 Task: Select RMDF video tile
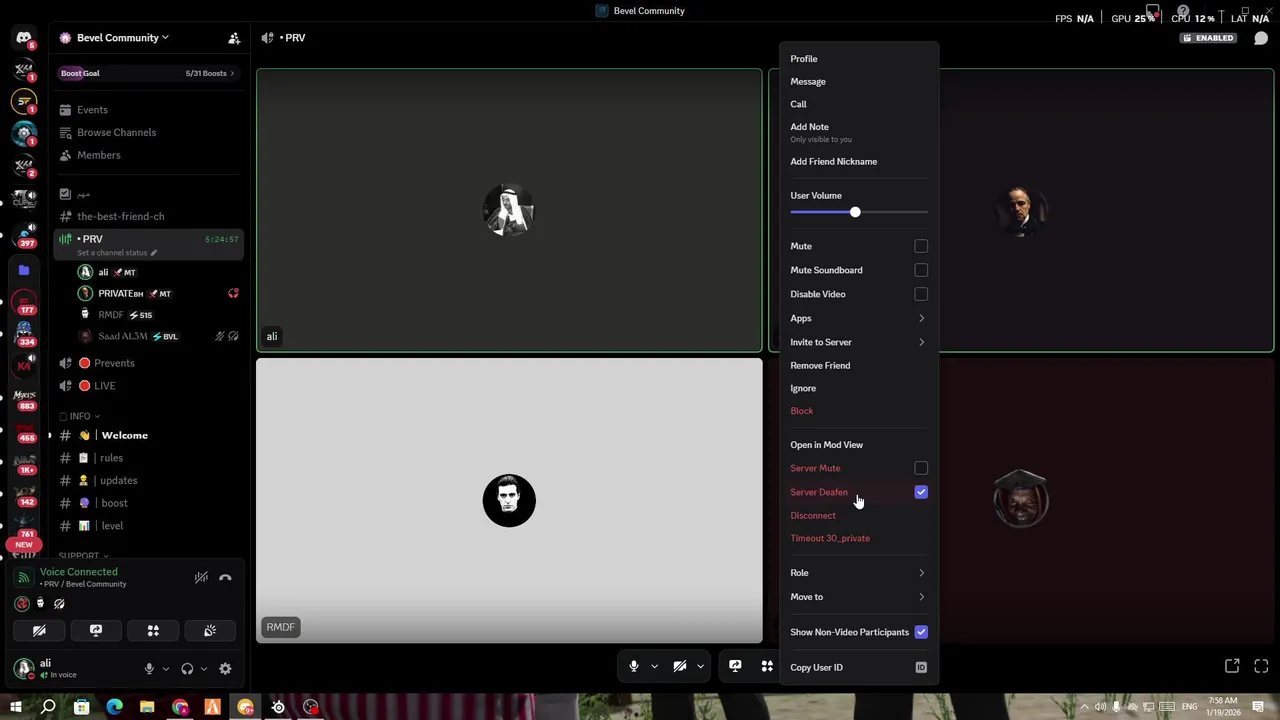tap(509, 500)
